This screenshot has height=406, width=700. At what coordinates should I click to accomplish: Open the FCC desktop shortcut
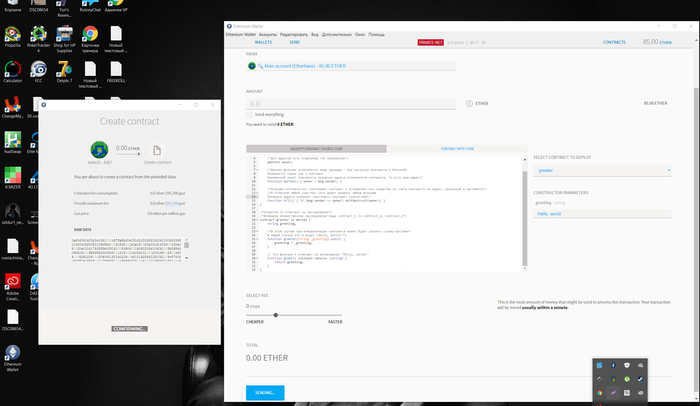point(38,72)
